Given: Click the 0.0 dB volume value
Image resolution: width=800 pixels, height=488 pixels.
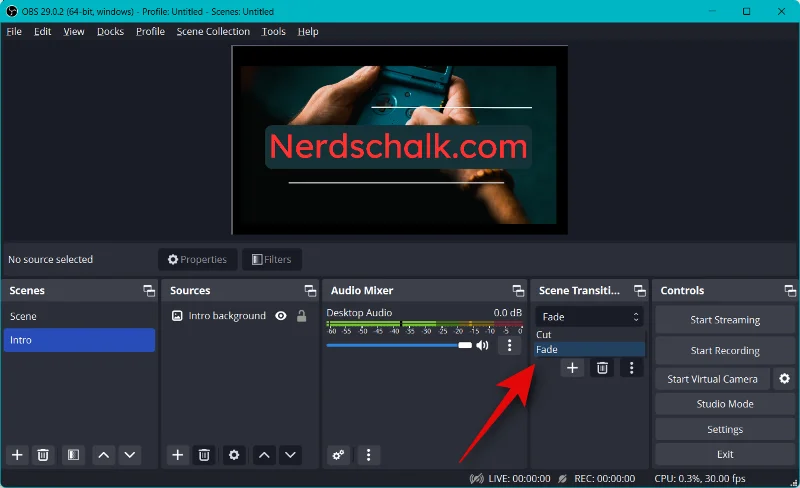Looking at the screenshot, I should tap(508, 312).
